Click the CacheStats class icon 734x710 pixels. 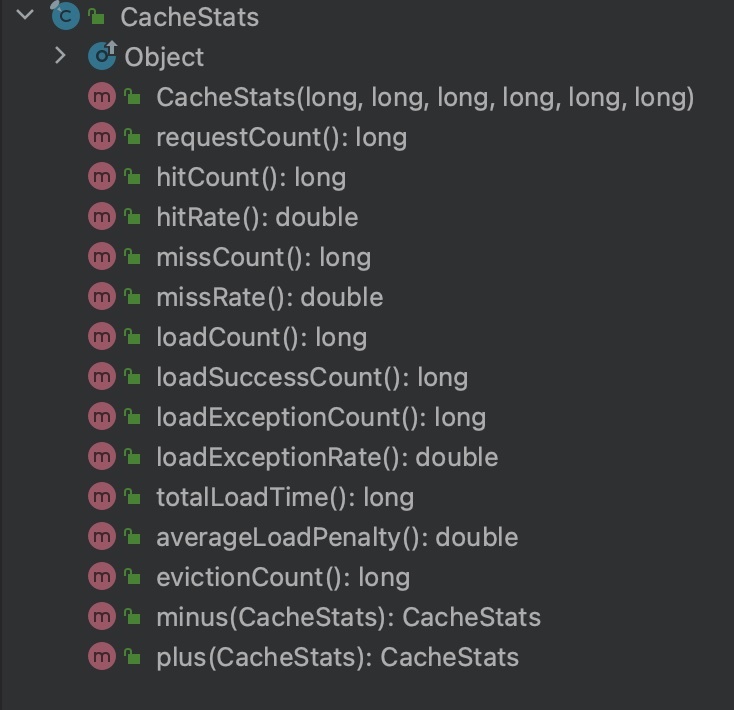tap(65, 15)
